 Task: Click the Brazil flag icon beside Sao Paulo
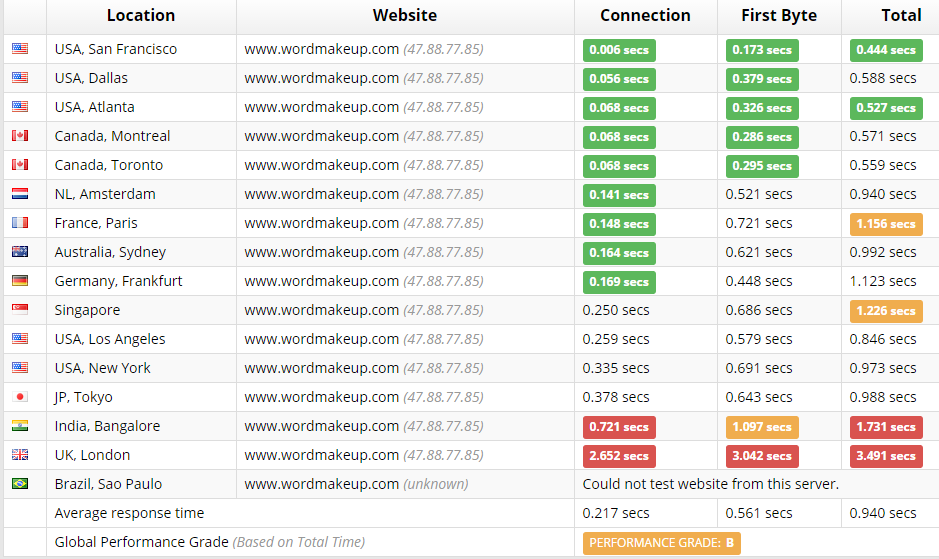[20, 484]
